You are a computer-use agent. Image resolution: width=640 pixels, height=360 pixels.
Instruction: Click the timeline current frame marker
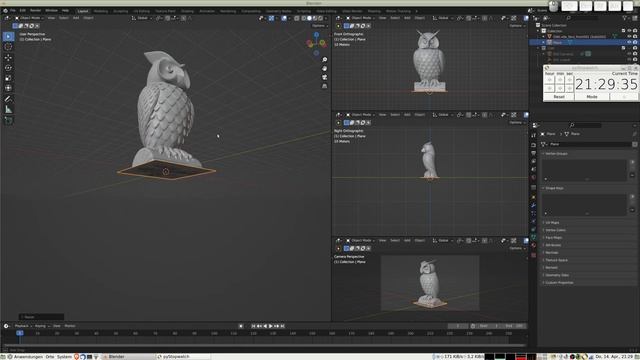(x=20, y=333)
